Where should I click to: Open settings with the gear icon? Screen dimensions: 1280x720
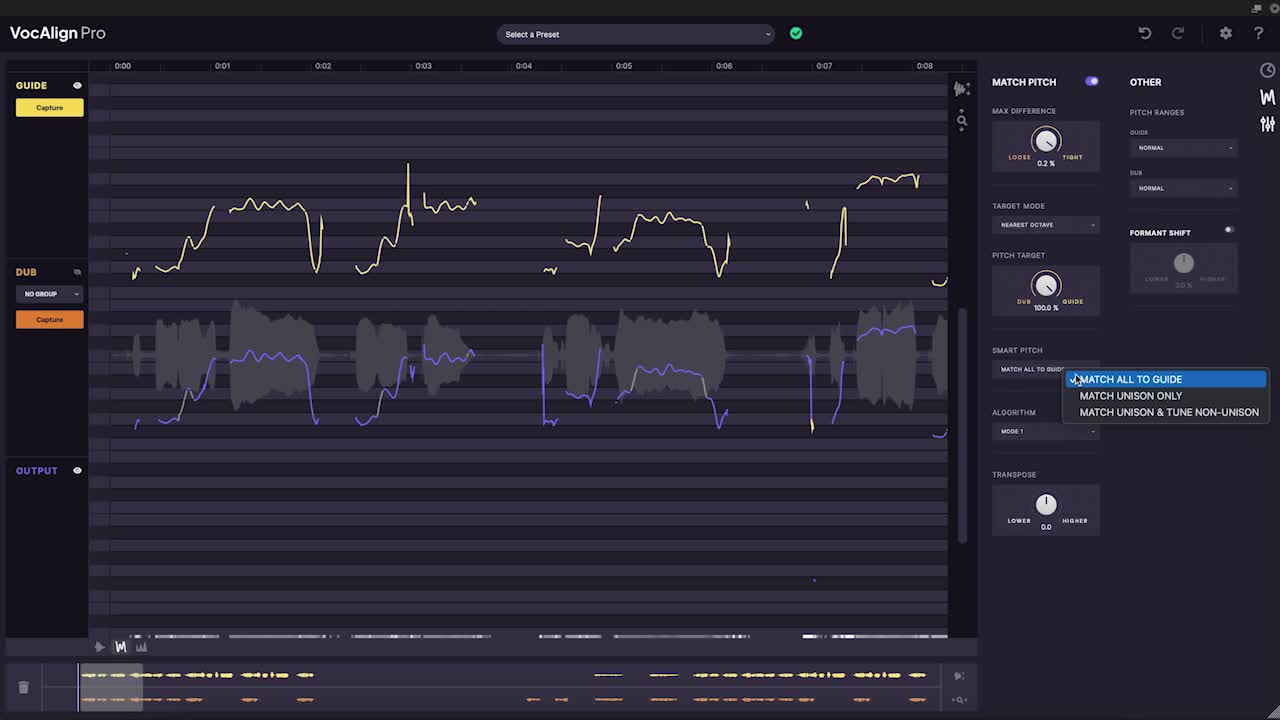[1226, 33]
